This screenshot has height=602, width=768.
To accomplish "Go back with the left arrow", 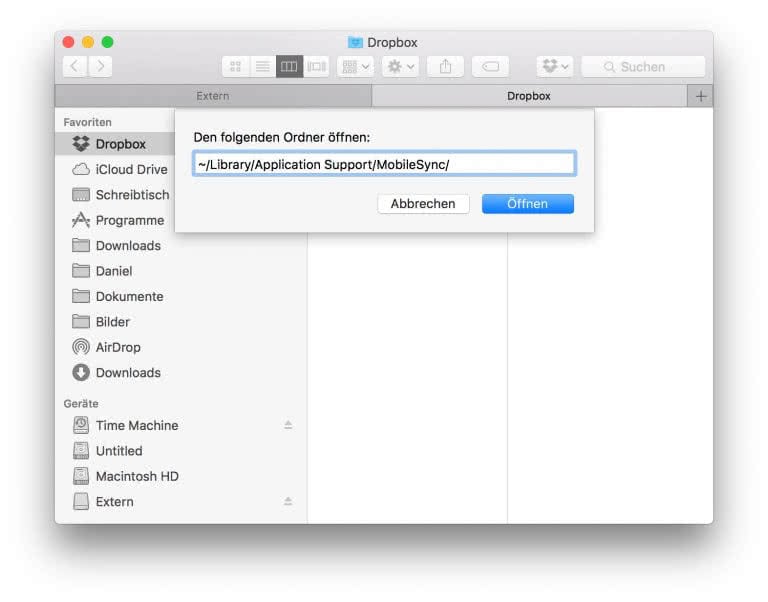I will [75, 67].
